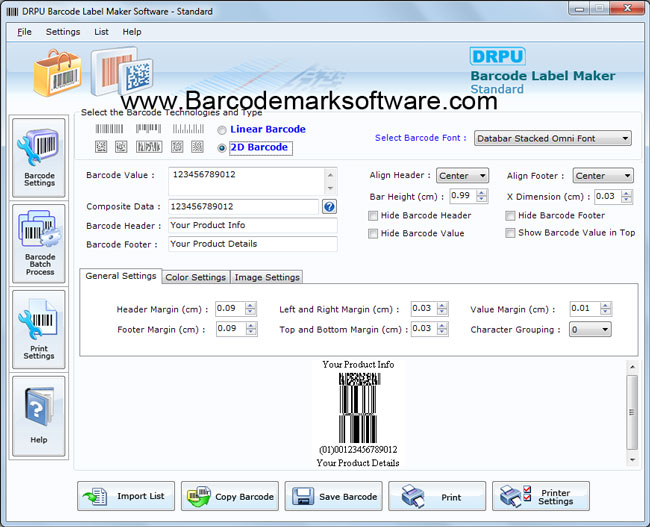Image resolution: width=650 pixels, height=527 pixels.
Task: Click fourth 2D barcode sample icon
Action: pyautogui.click(x=177, y=146)
